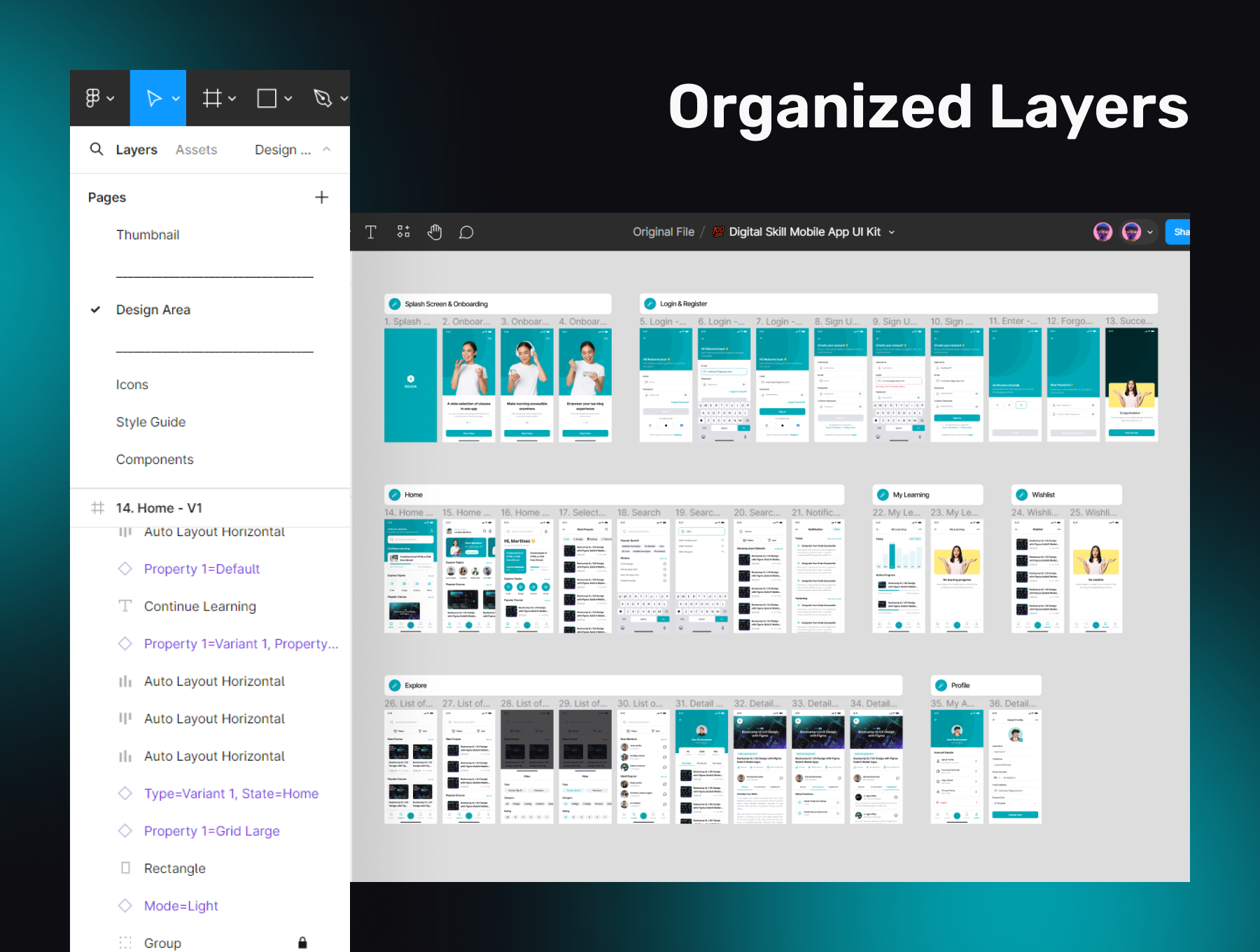Select the Rectangle shape tool
This screenshot has width=1260, height=952.
(267, 98)
